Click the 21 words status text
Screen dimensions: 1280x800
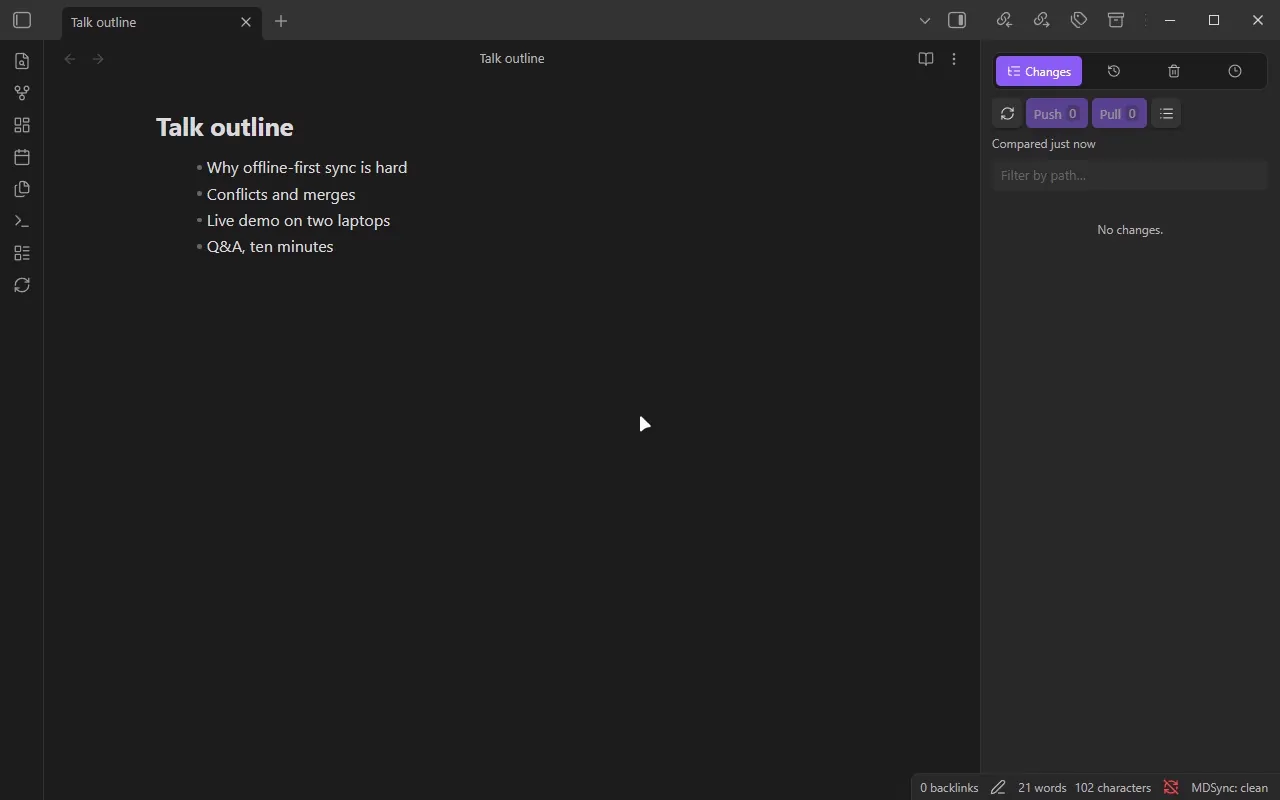(1042, 787)
